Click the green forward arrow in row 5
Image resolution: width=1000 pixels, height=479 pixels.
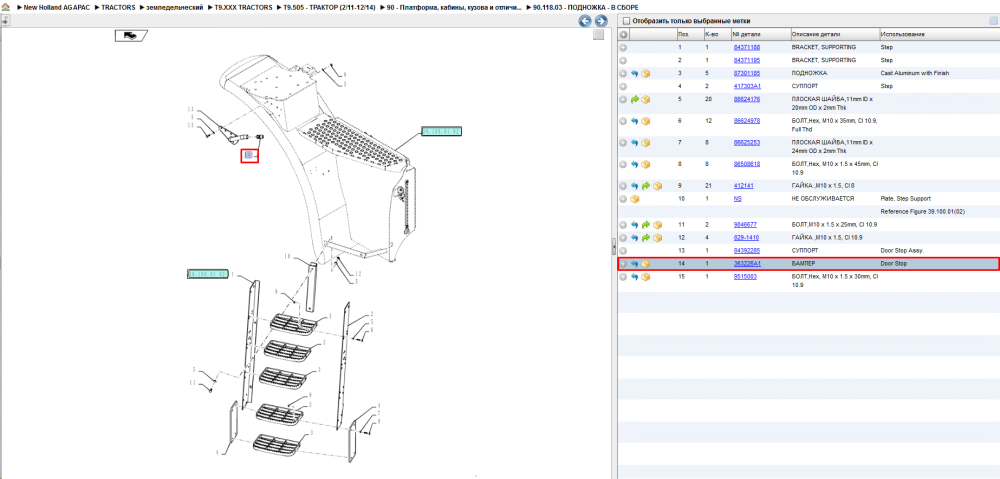tap(635, 99)
